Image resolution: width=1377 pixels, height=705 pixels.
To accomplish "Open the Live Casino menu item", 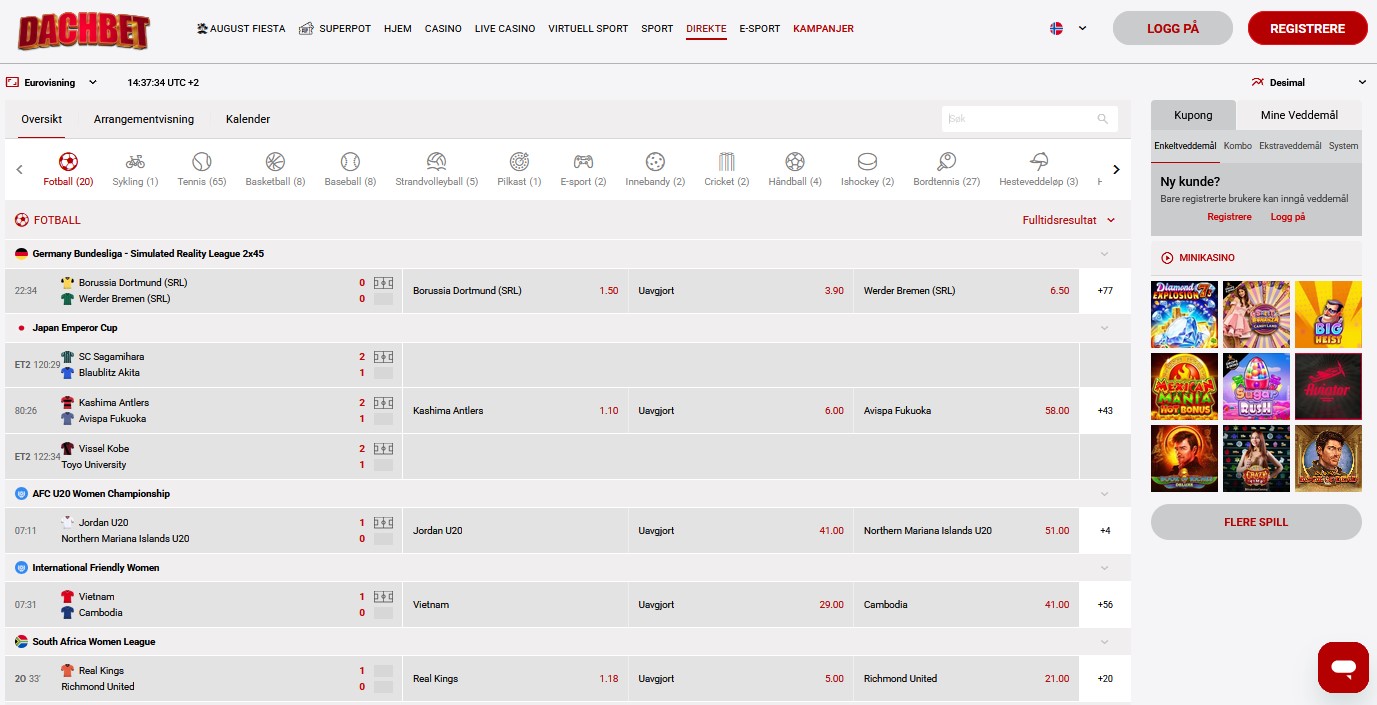I will point(505,29).
